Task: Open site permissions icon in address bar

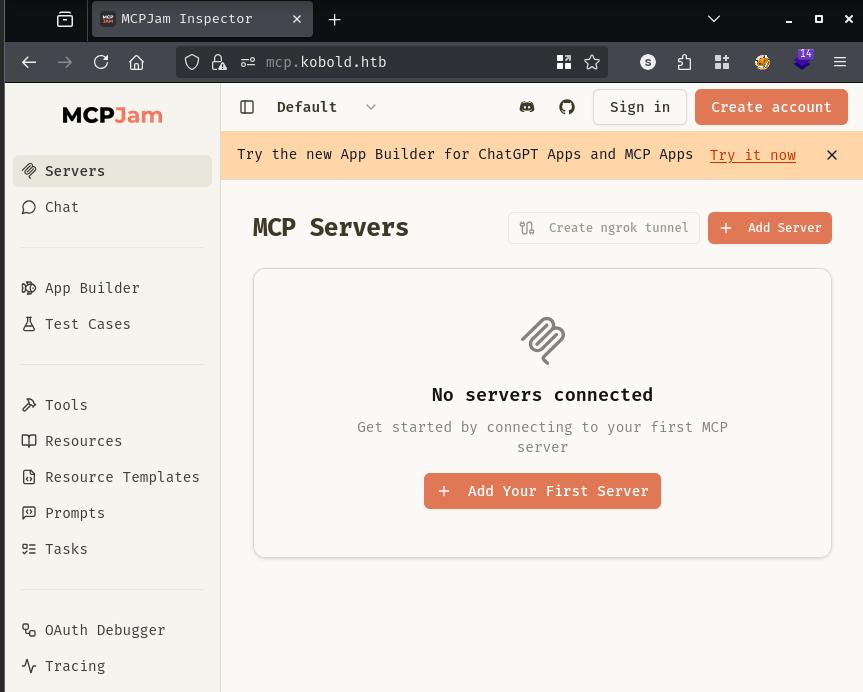Action: click(248, 62)
